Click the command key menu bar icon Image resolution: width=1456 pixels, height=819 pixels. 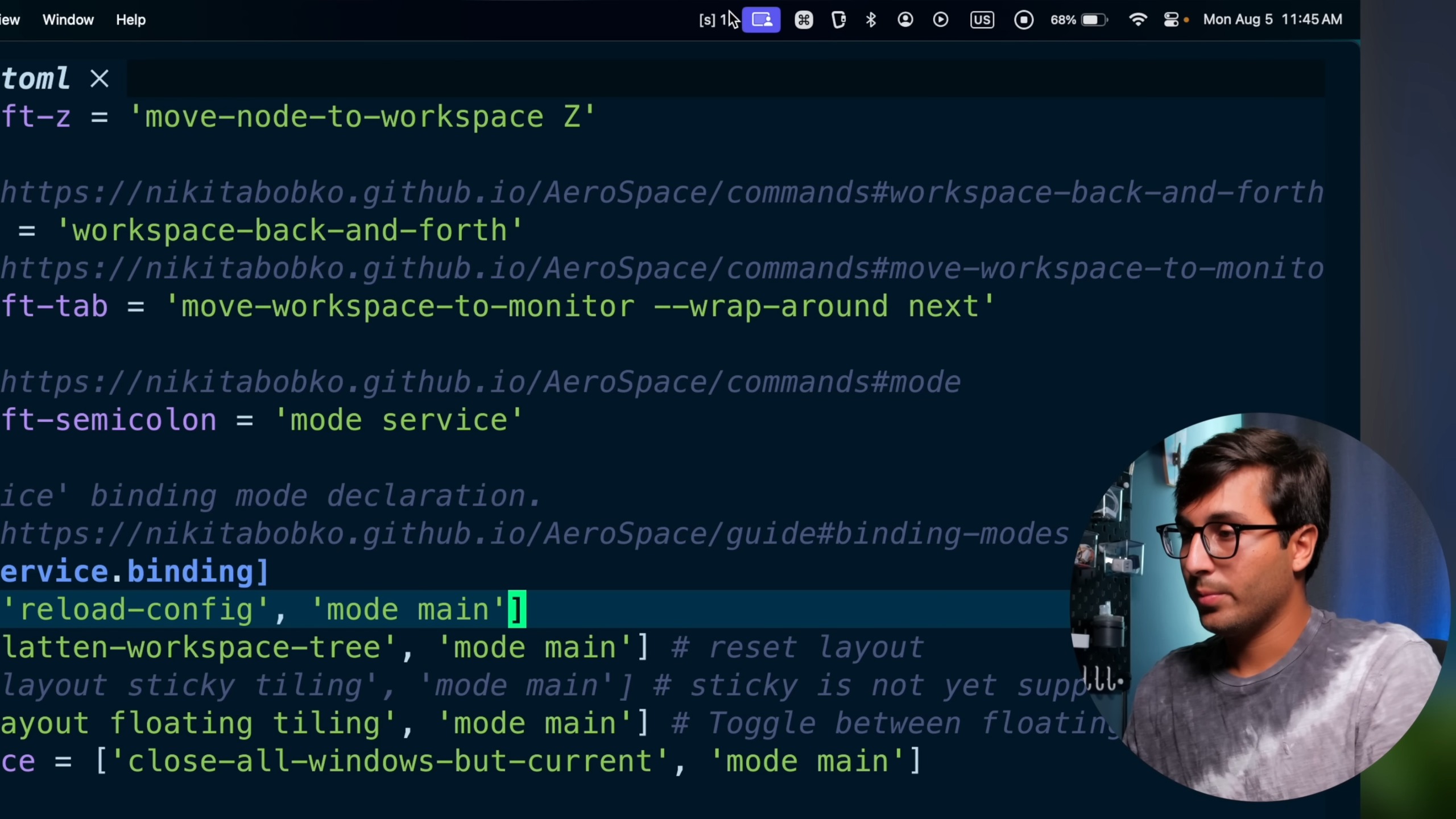pos(803,20)
